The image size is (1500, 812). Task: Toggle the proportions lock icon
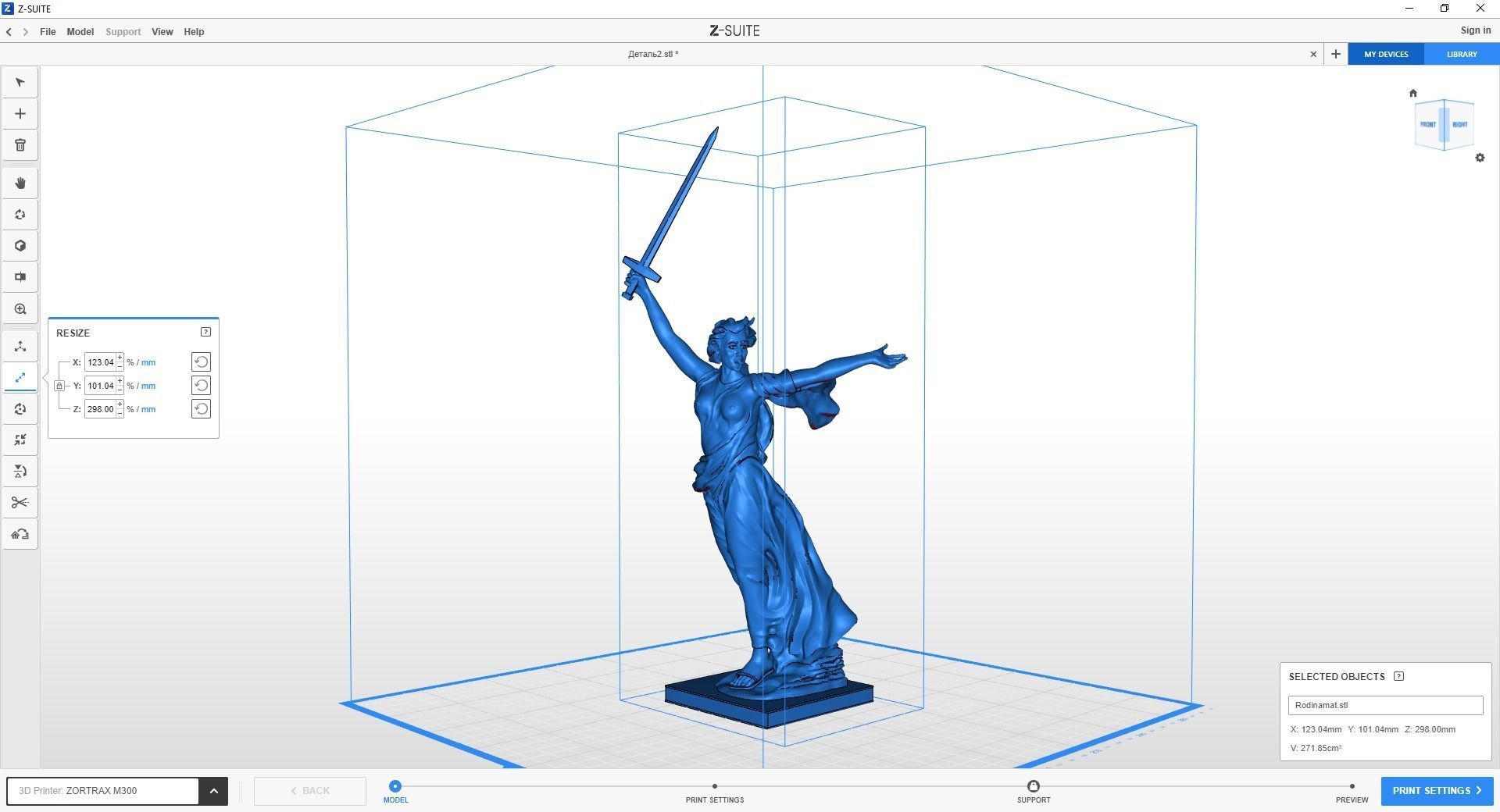click(59, 386)
